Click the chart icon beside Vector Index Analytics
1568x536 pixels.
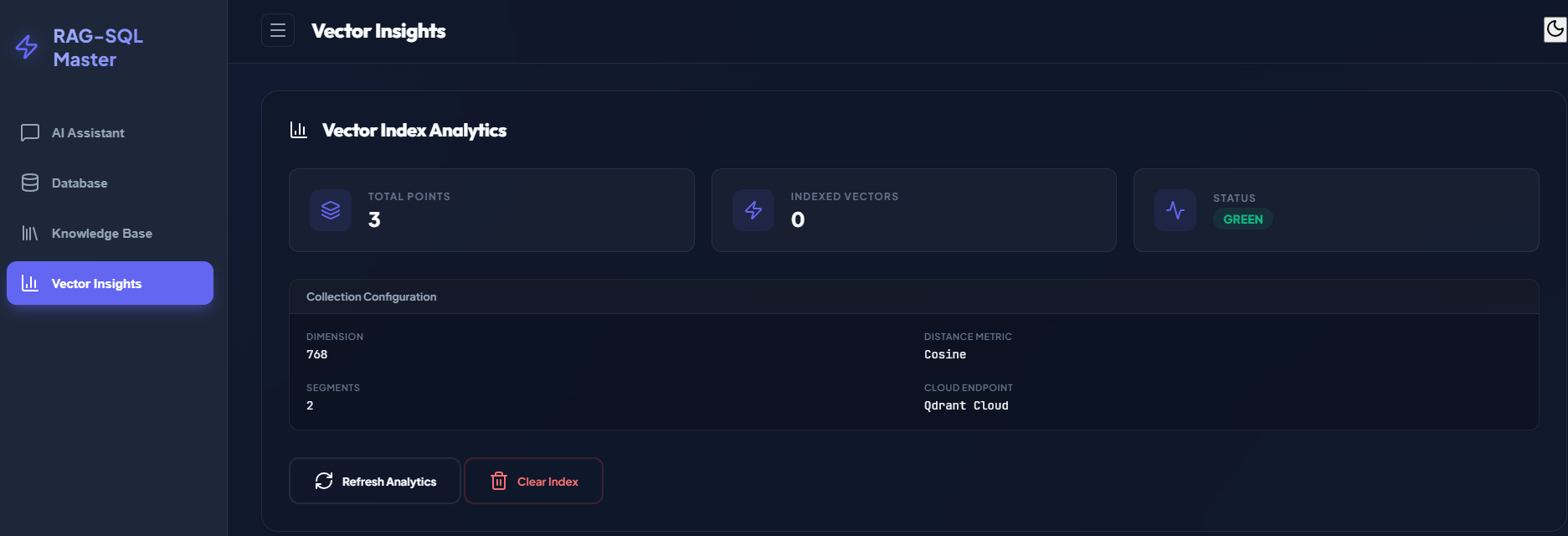pyautogui.click(x=299, y=130)
